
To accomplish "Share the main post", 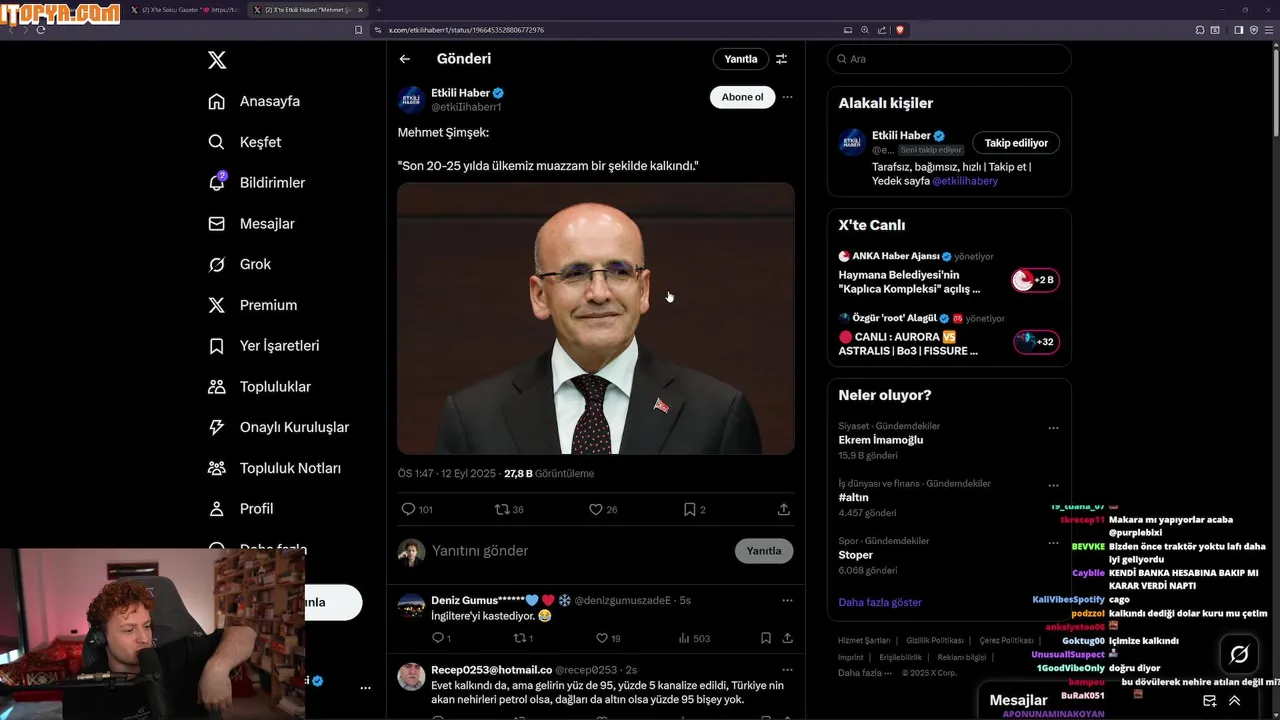I will pos(784,509).
